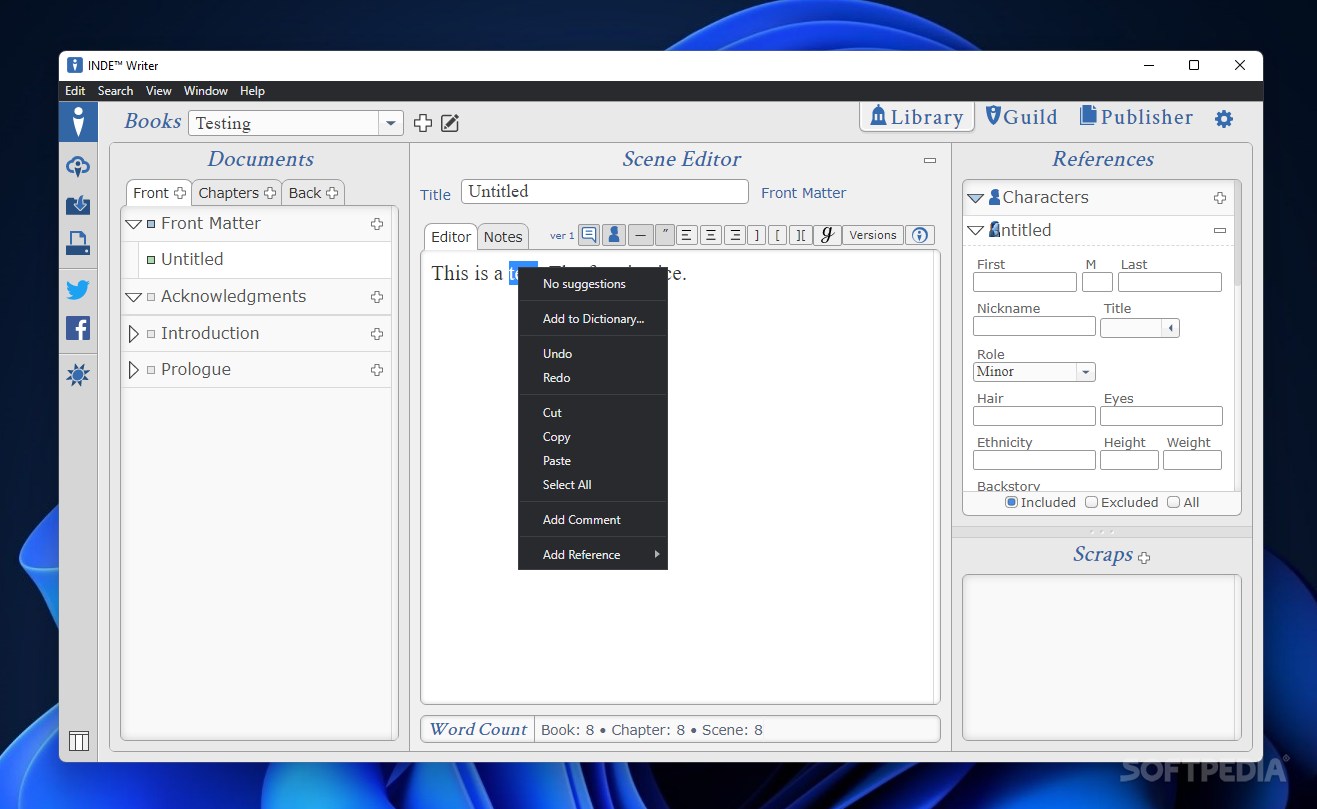The image size is (1317, 809).
Task: Open the Edit menu
Action: [75, 91]
